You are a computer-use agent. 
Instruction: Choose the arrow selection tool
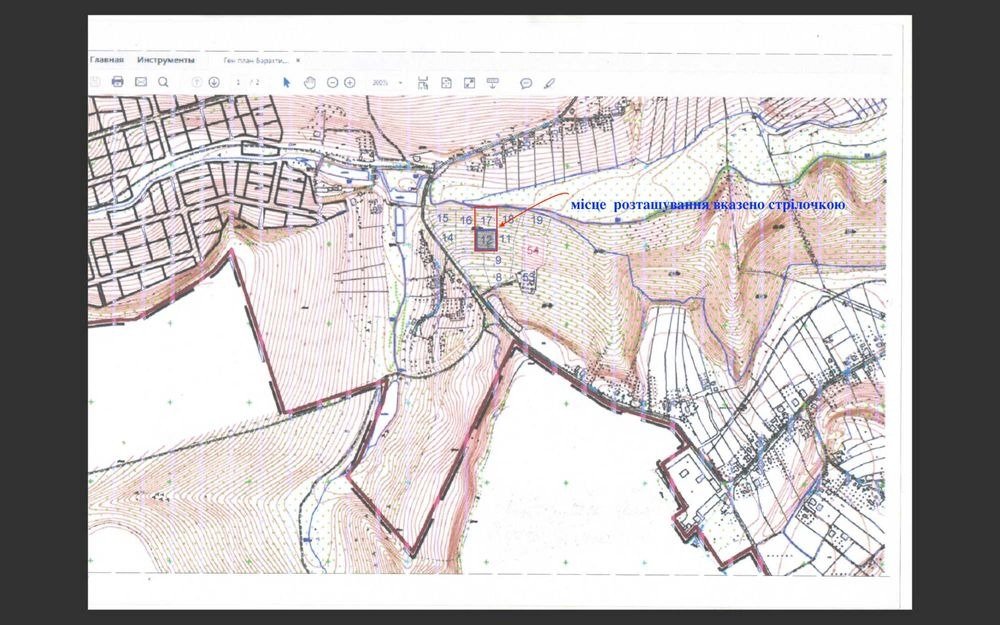(x=287, y=82)
